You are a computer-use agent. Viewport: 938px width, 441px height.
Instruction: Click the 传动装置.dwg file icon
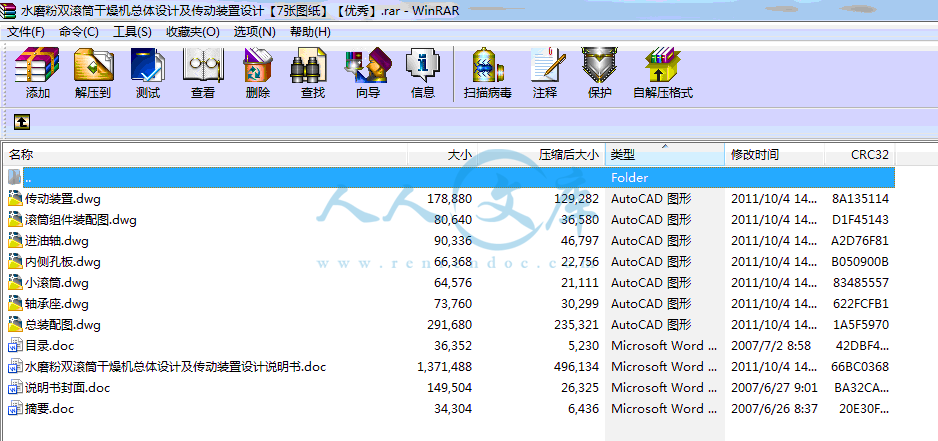(16, 199)
